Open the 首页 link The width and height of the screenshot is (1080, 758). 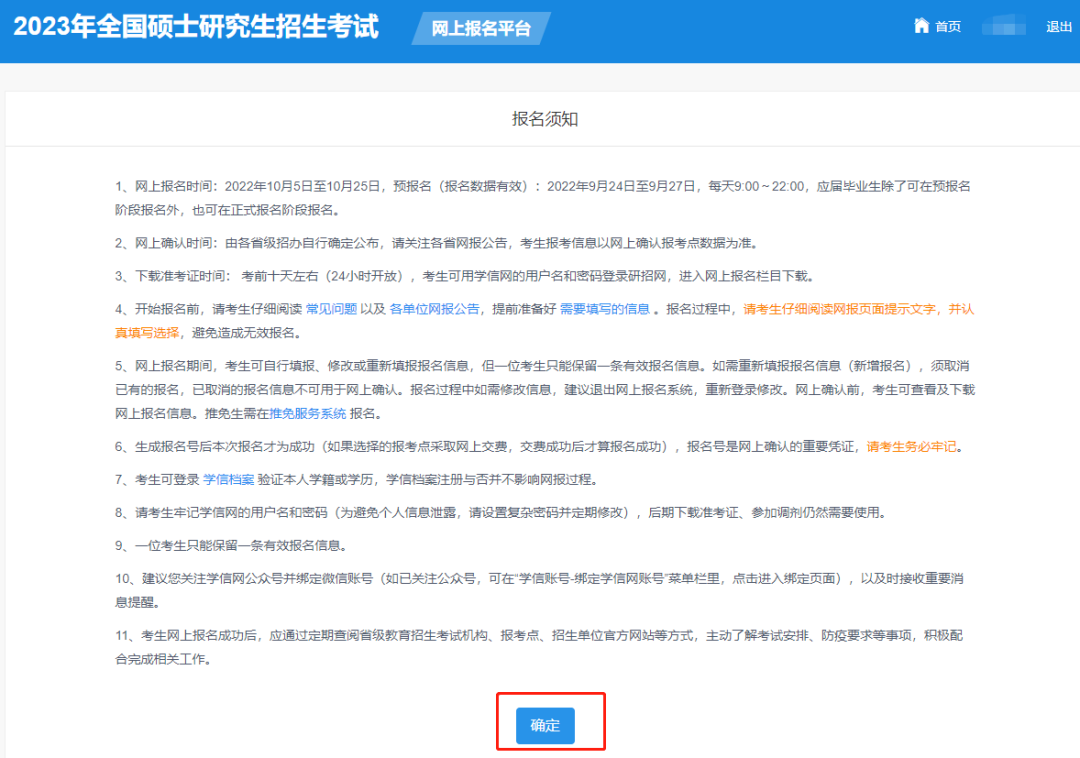pos(948,27)
